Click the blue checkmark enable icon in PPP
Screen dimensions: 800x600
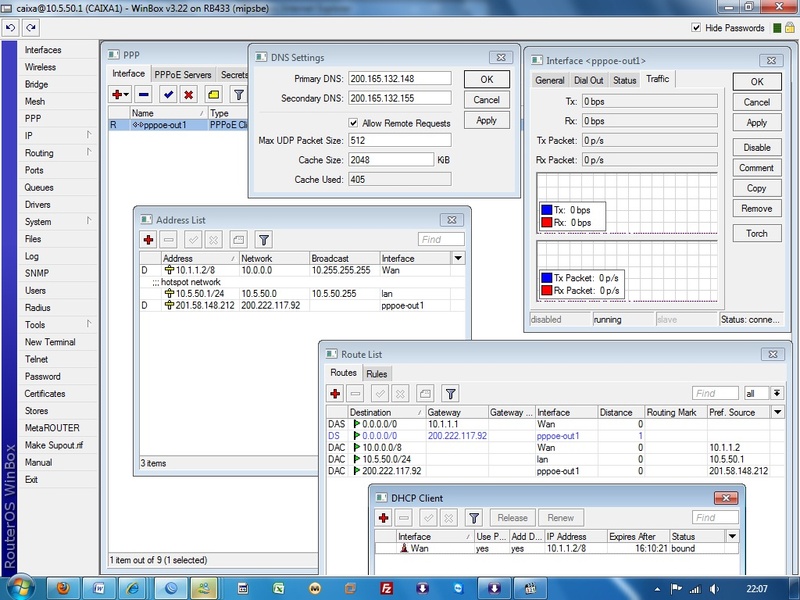tap(167, 94)
